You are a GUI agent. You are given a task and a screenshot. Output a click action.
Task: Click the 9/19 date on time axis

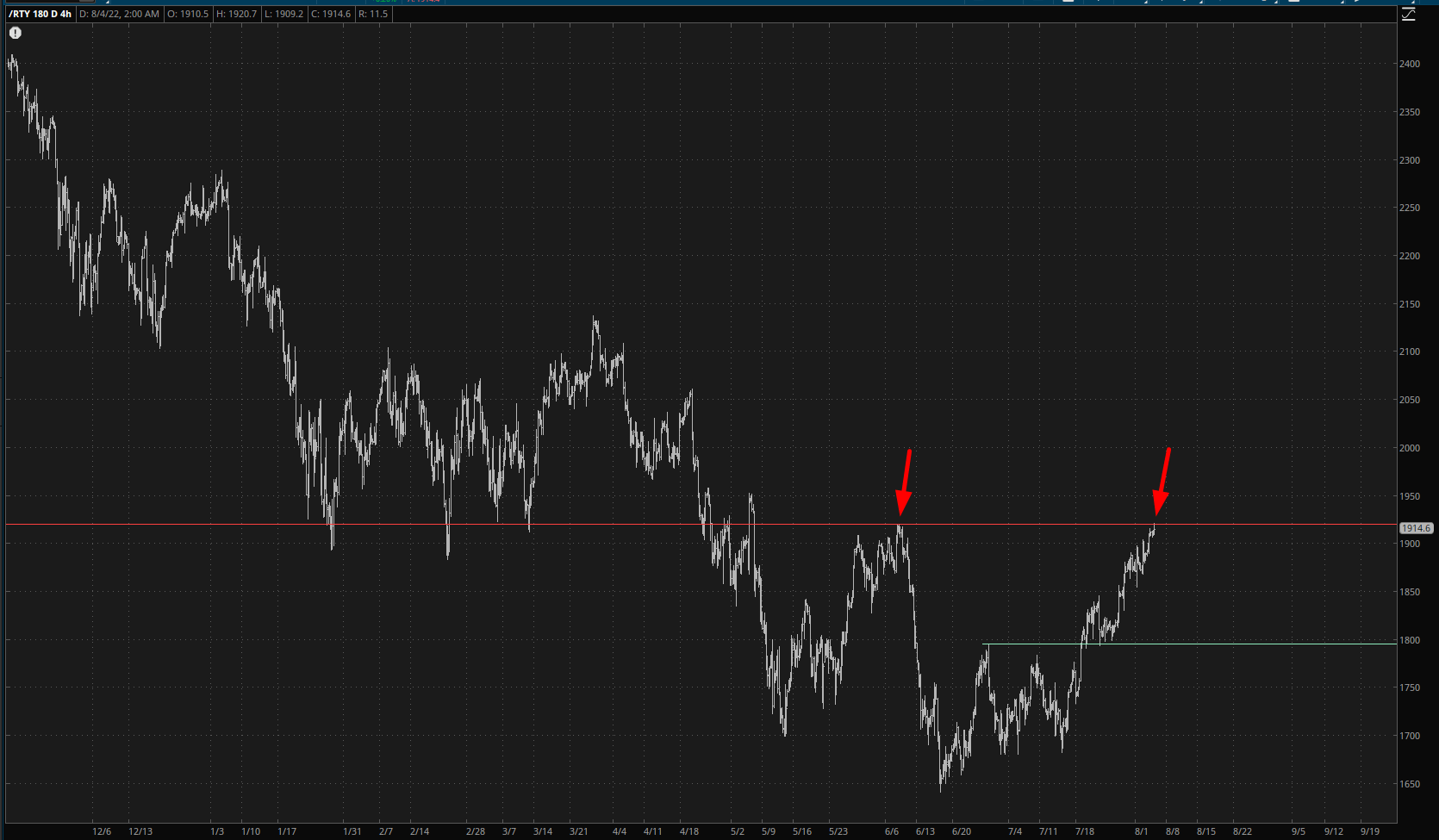coord(1369,831)
